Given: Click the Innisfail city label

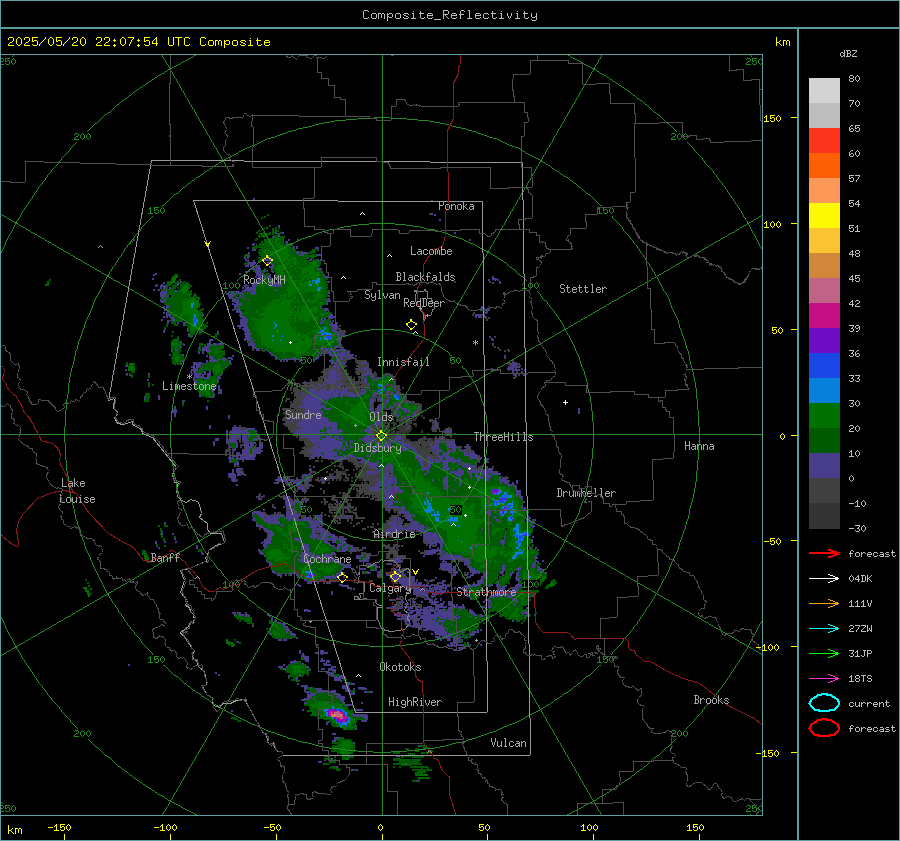Looking at the screenshot, I should [x=403, y=362].
